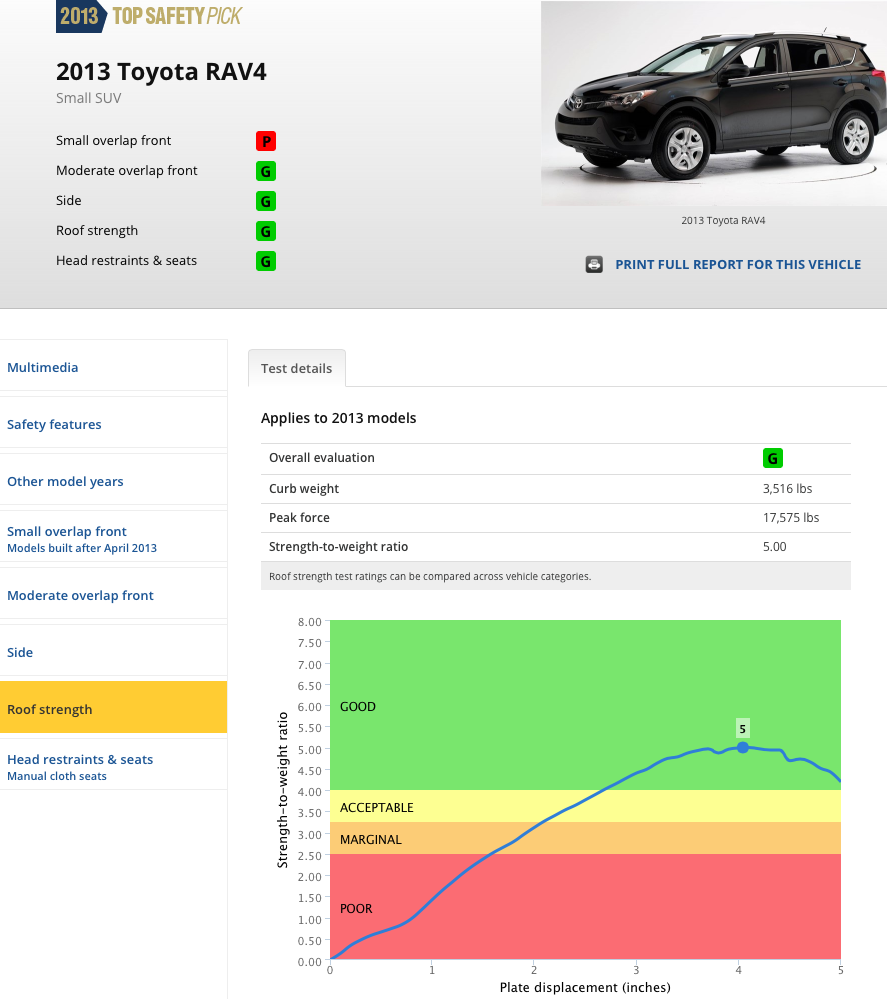This screenshot has height=999, width=887.
Task: Click the peak force value 17,575 lbs
Action: click(791, 517)
